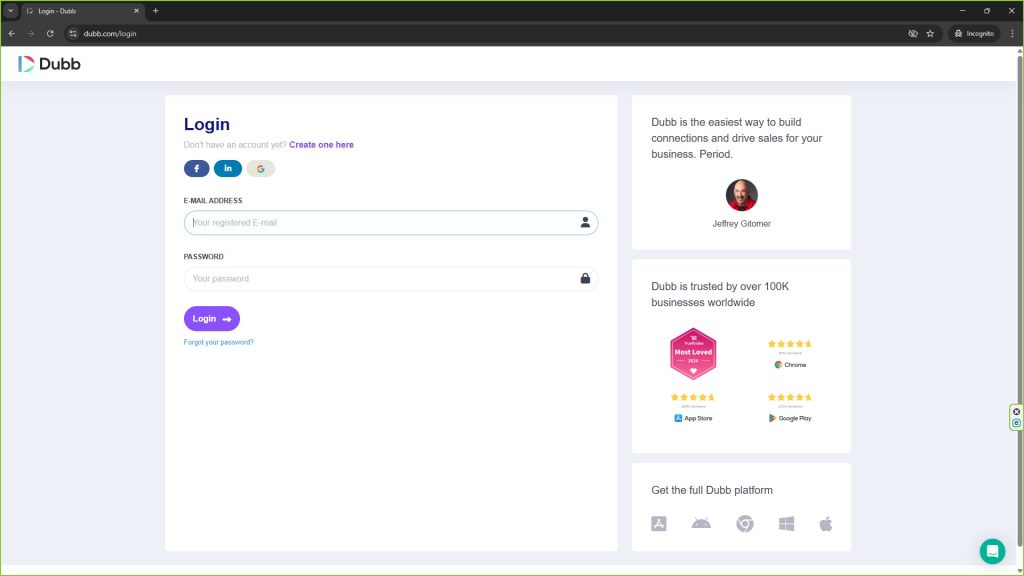The image size is (1024, 576).
Task: Open the App Store rating badge
Action: pyautogui.click(x=693, y=408)
